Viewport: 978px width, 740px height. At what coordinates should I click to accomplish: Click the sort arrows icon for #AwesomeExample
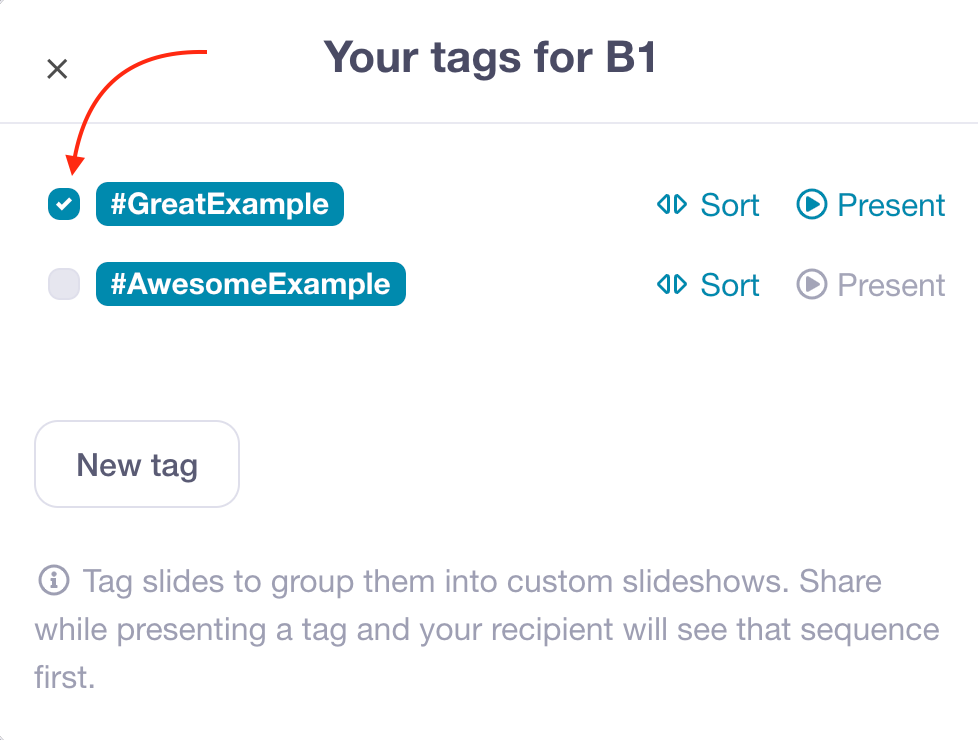point(671,285)
